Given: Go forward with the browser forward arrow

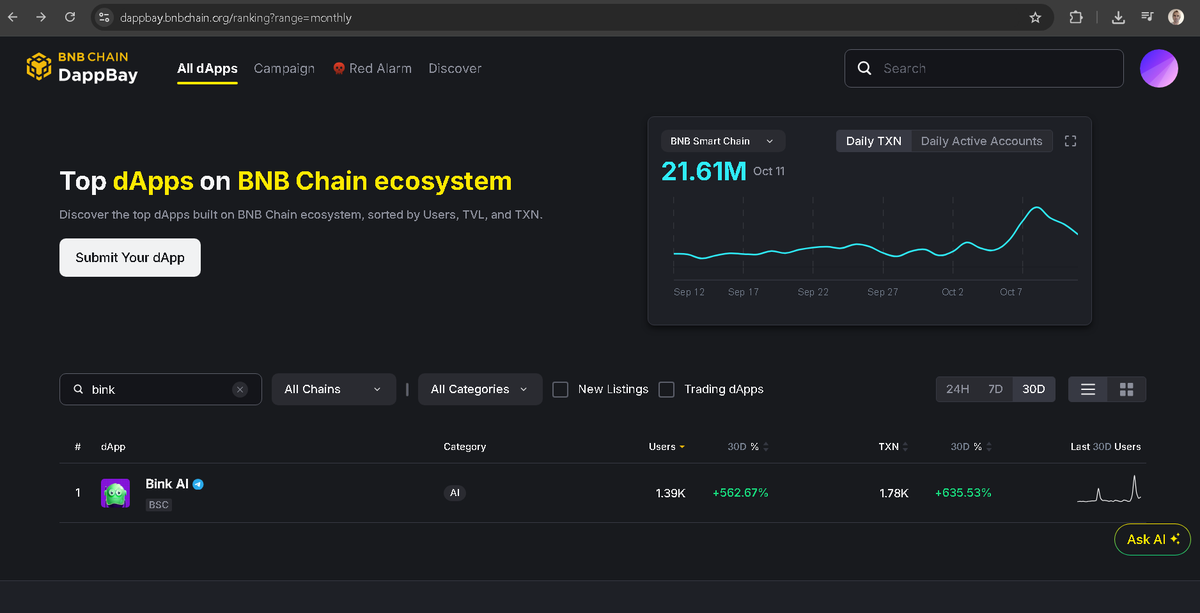Looking at the screenshot, I should click(41, 17).
